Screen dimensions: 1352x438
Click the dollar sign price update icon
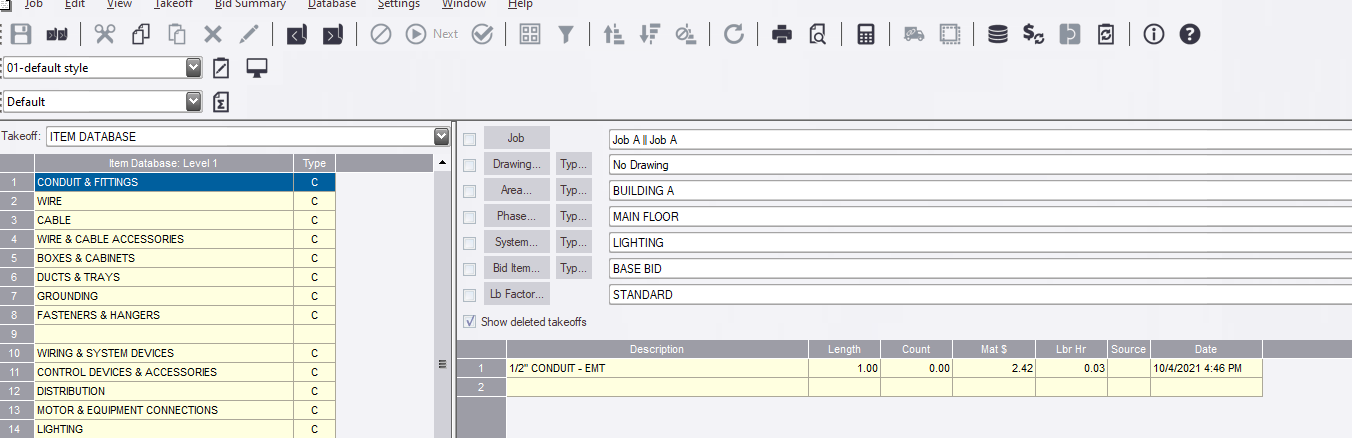coord(1033,34)
